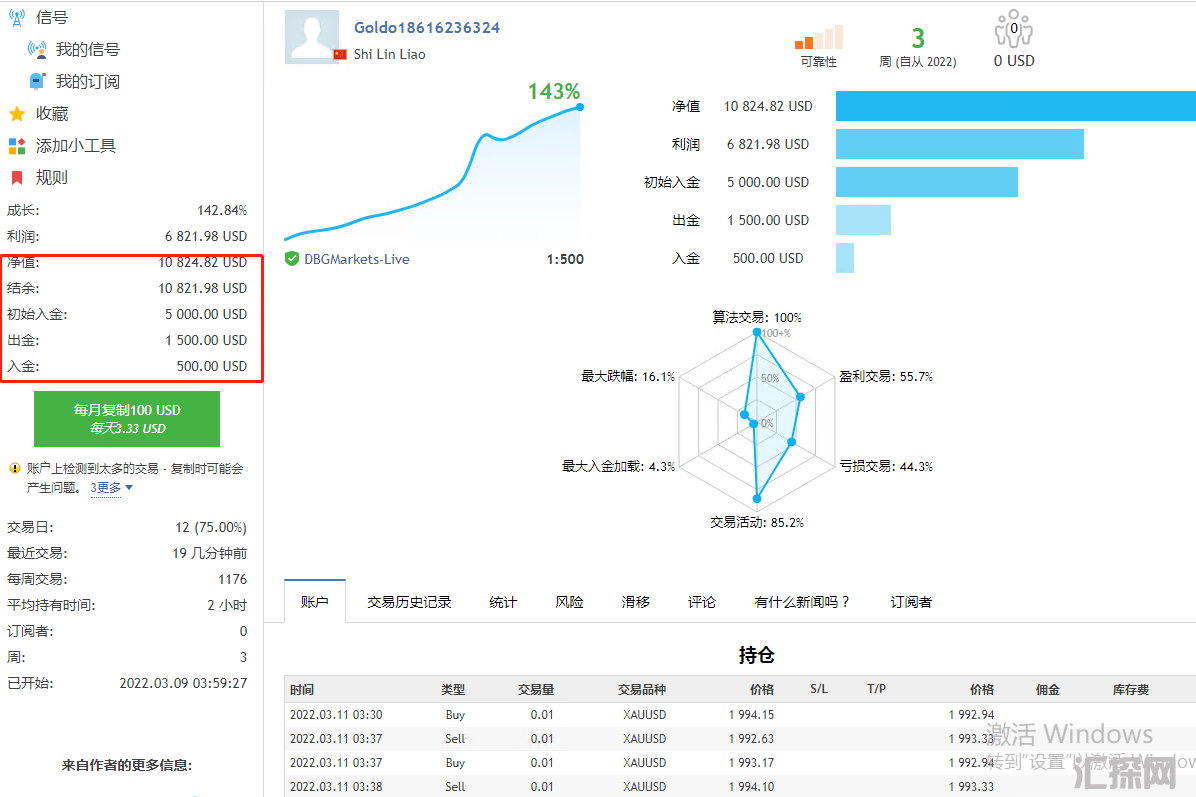Click the DBGMarkets-Live broker link
Image resolution: width=1196 pixels, height=797 pixels.
tap(356, 259)
